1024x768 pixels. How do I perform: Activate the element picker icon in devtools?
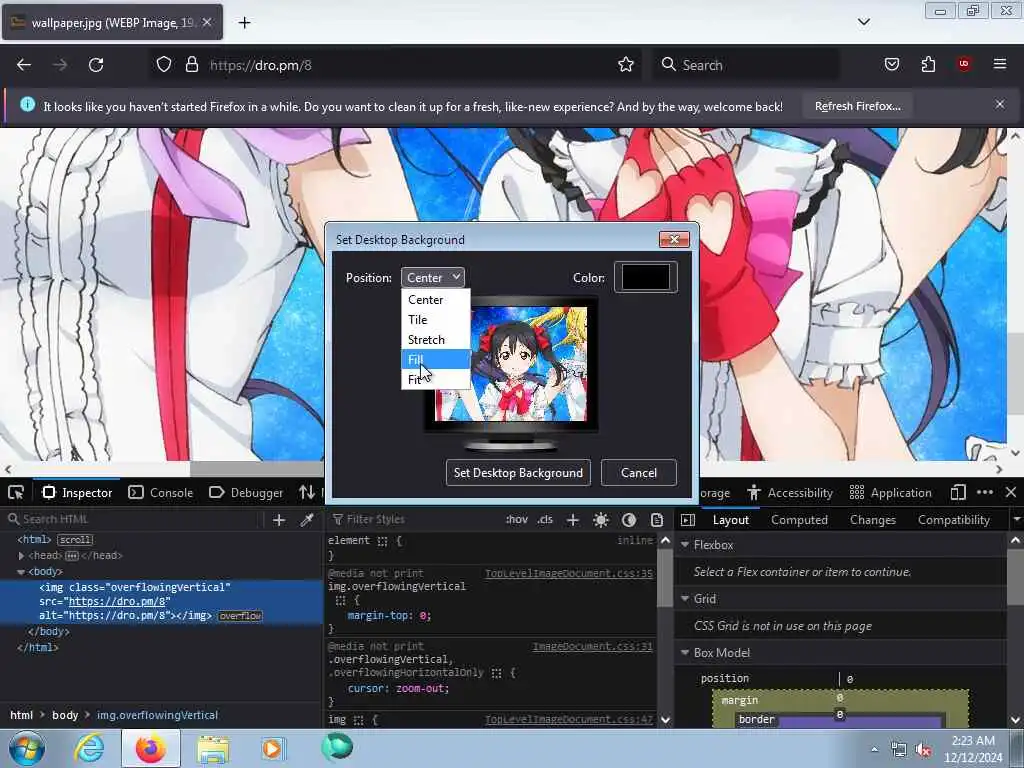coord(16,492)
